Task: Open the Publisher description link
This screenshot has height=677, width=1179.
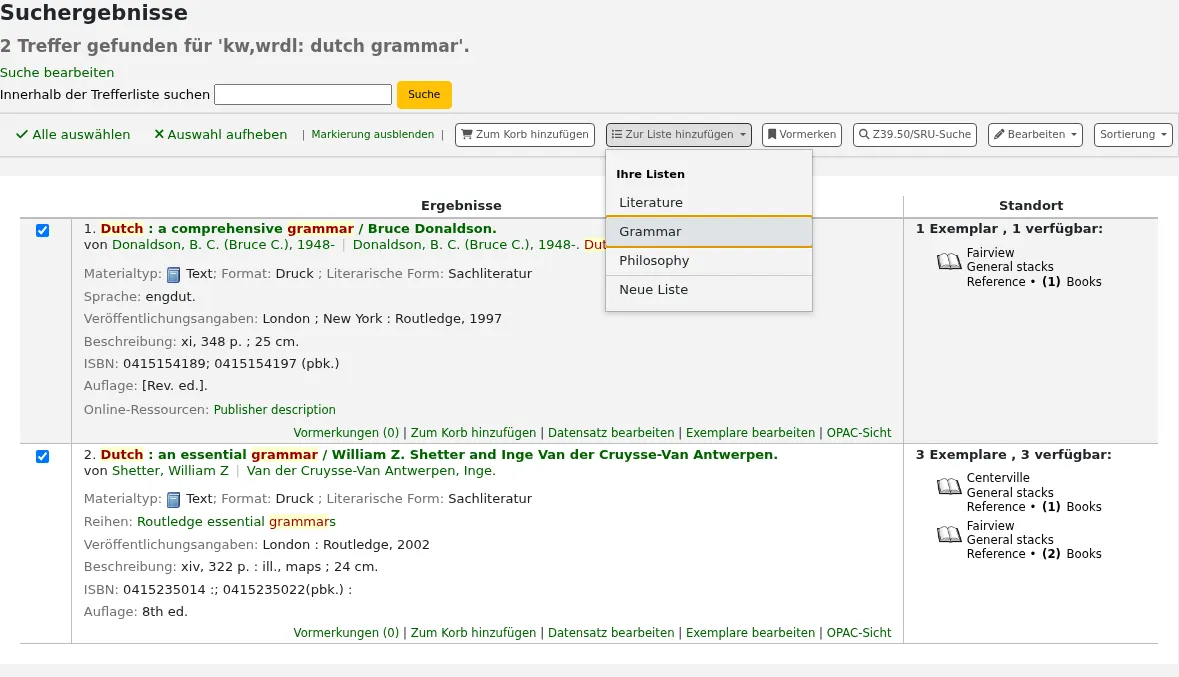Action: pos(274,409)
